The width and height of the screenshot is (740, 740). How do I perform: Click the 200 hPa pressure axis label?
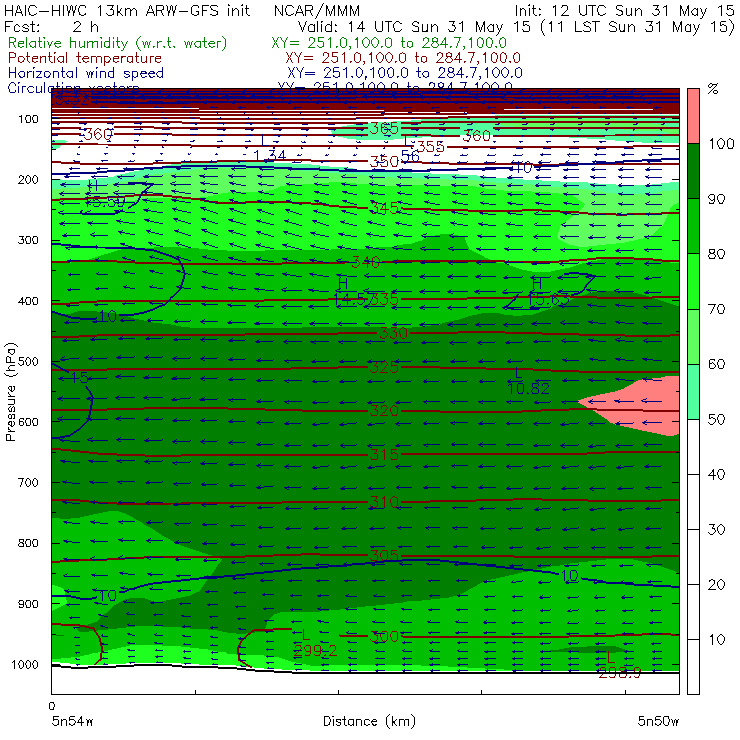(x=28, y=179)
